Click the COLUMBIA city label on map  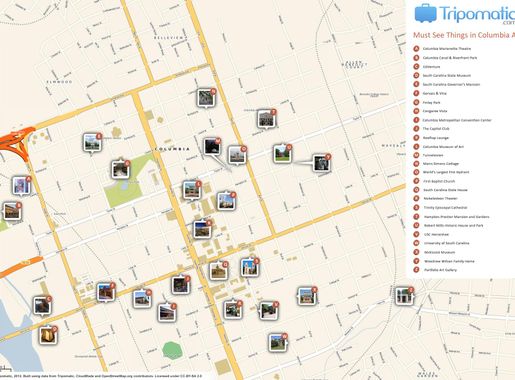point(172,149)
